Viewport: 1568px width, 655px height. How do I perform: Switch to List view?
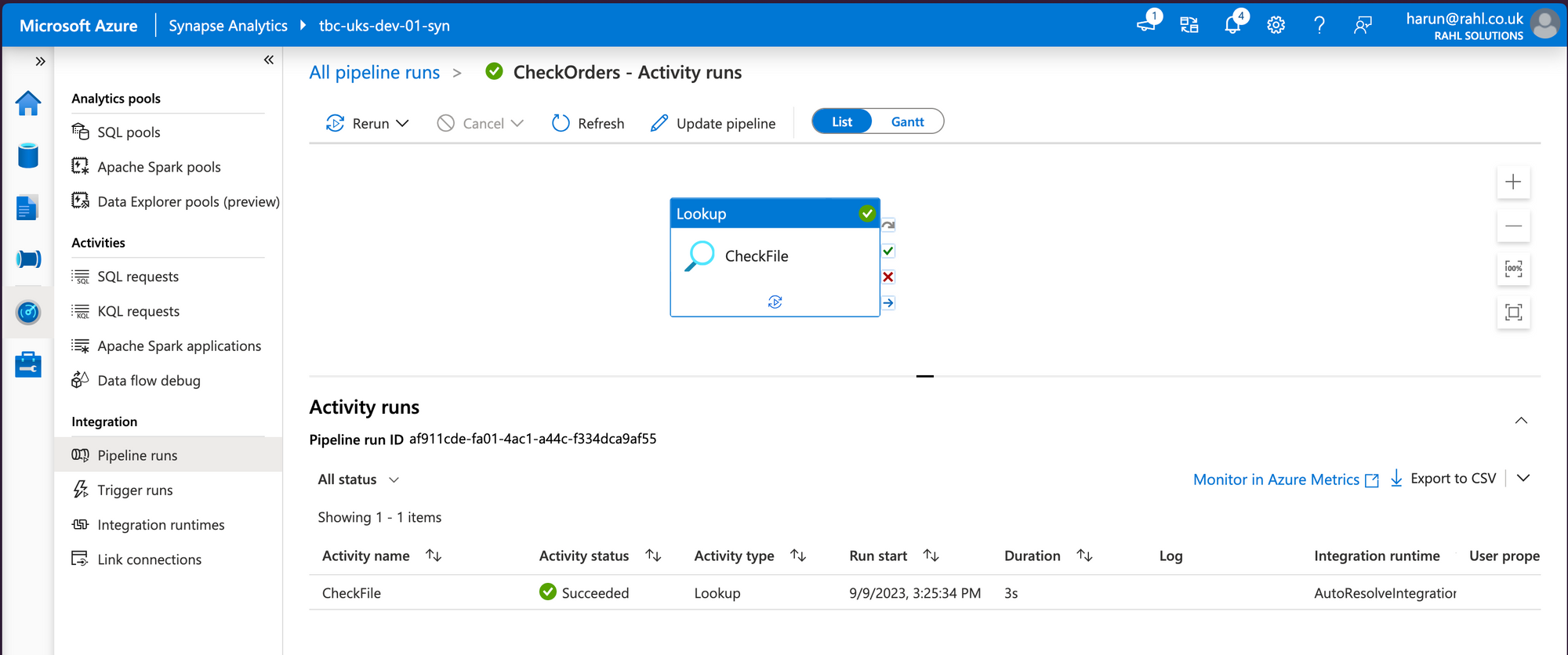point(842,121)
